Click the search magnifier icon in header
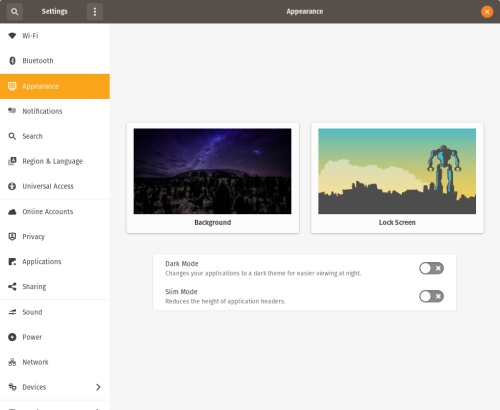The width and height of the screenshot is (500, 410). [x=14, y=12]
